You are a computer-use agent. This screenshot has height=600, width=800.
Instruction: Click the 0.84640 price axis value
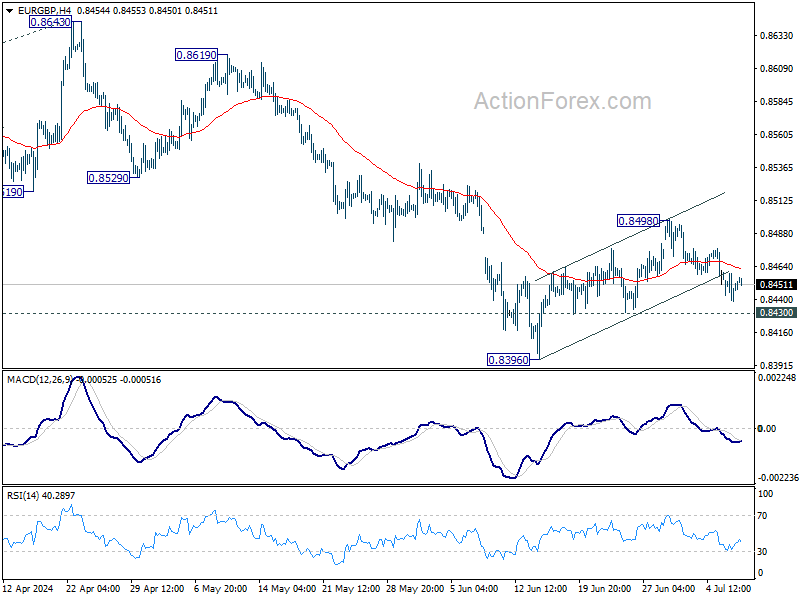click(777, 267)
